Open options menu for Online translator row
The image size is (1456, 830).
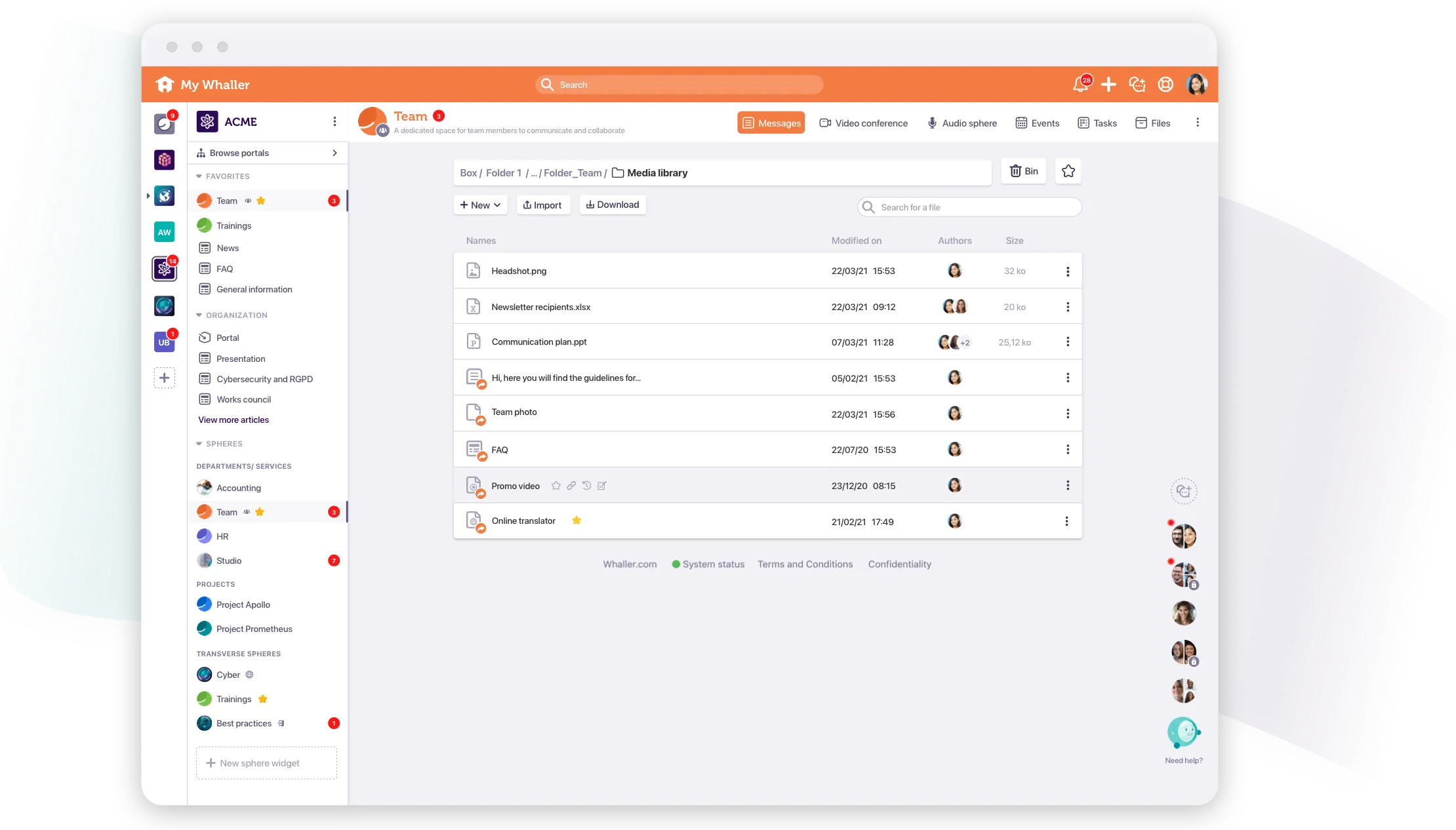1066,521
